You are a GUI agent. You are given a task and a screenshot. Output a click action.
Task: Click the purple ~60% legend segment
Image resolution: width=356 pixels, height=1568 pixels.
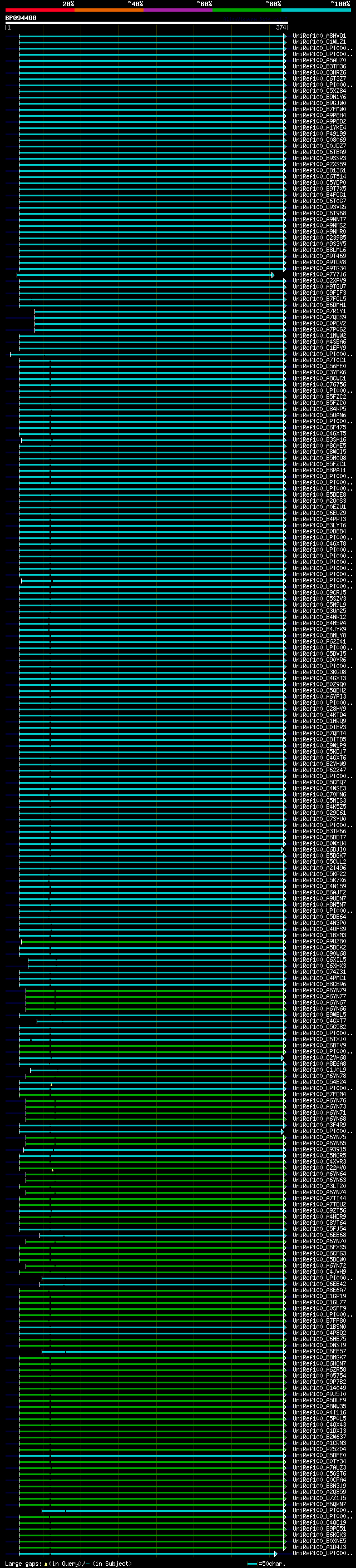click(x=179, y=10)
